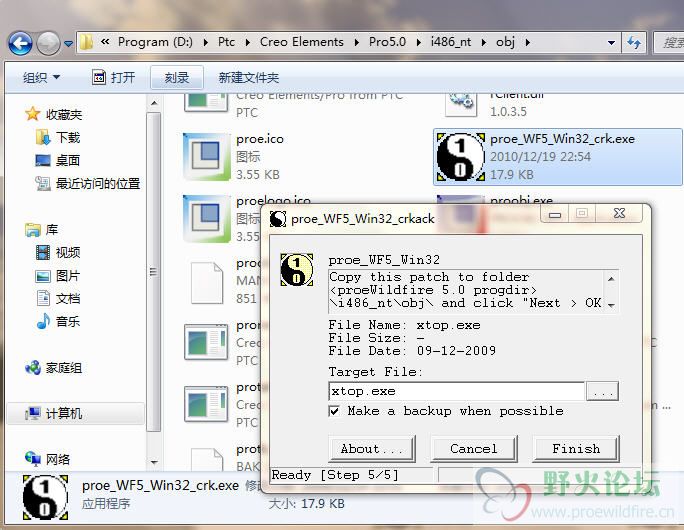Open the address bar history dropdown
The height and width of the screenshot is (530, 684).
tap(611, 43)
